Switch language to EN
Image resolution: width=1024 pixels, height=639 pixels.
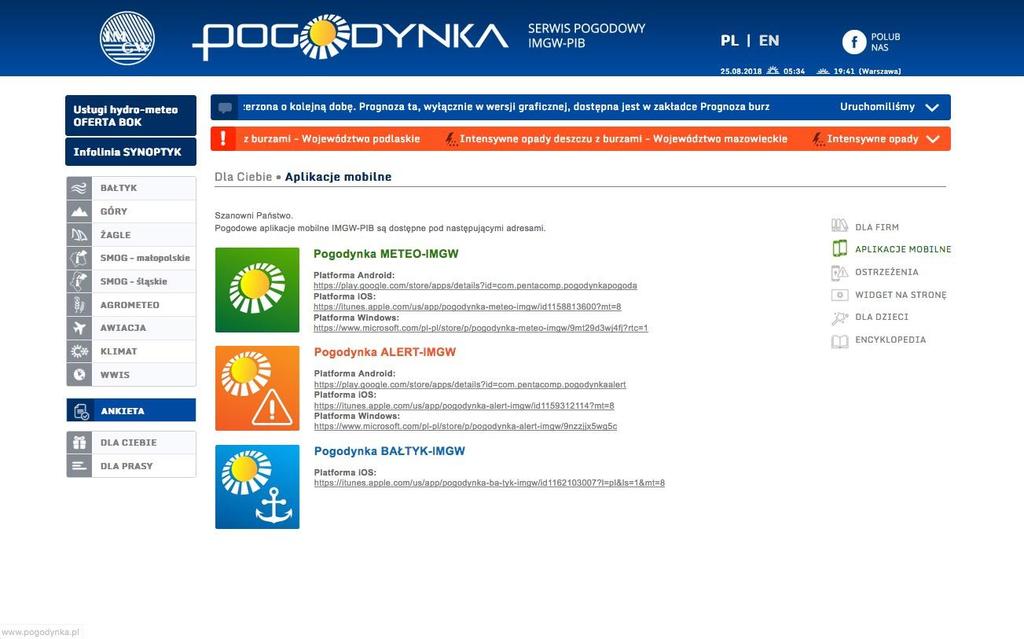click(769, 41)
